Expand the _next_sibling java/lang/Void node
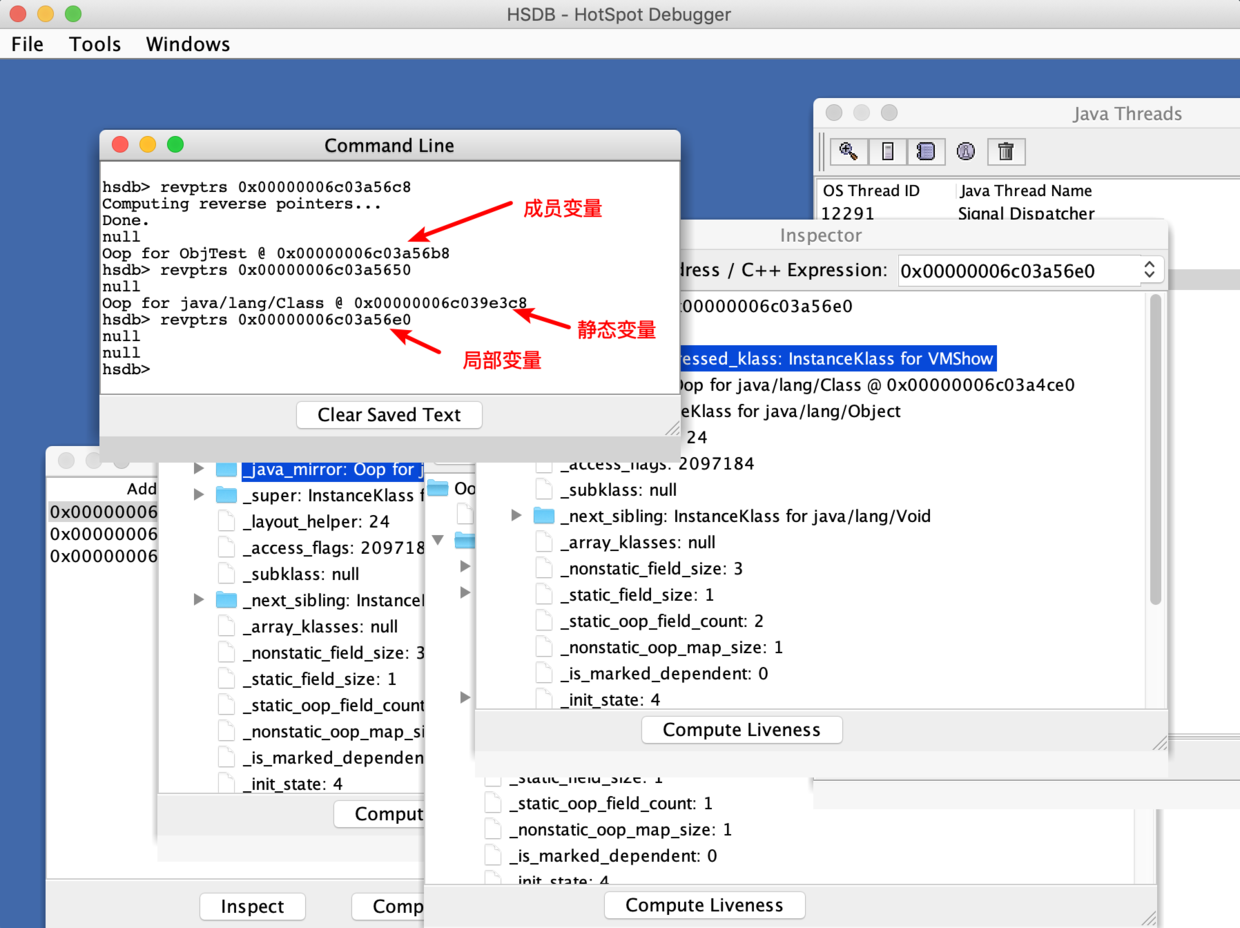 [x=516, y=516]
